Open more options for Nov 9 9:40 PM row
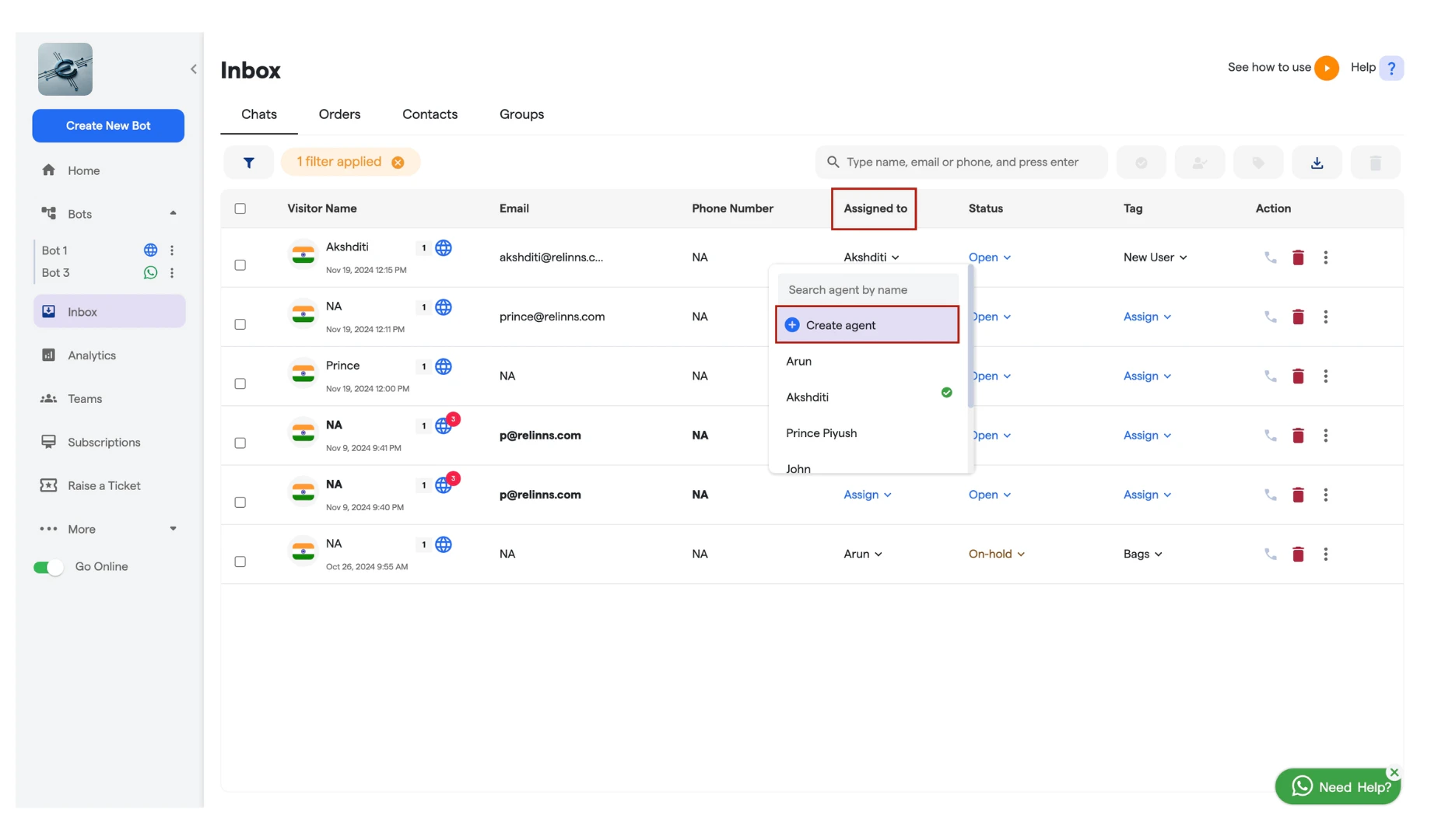The width and height of the screenshot is (1452, 840). pyautogui.click(x=1326, y=495)
